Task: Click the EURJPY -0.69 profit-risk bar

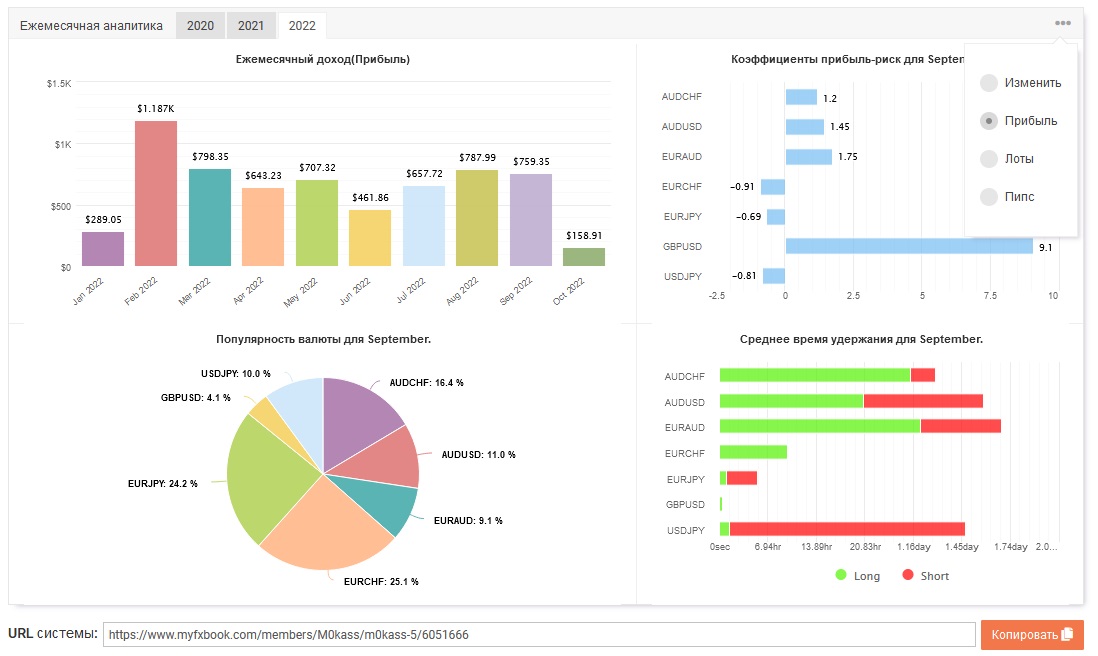Action: pos(776,216)
